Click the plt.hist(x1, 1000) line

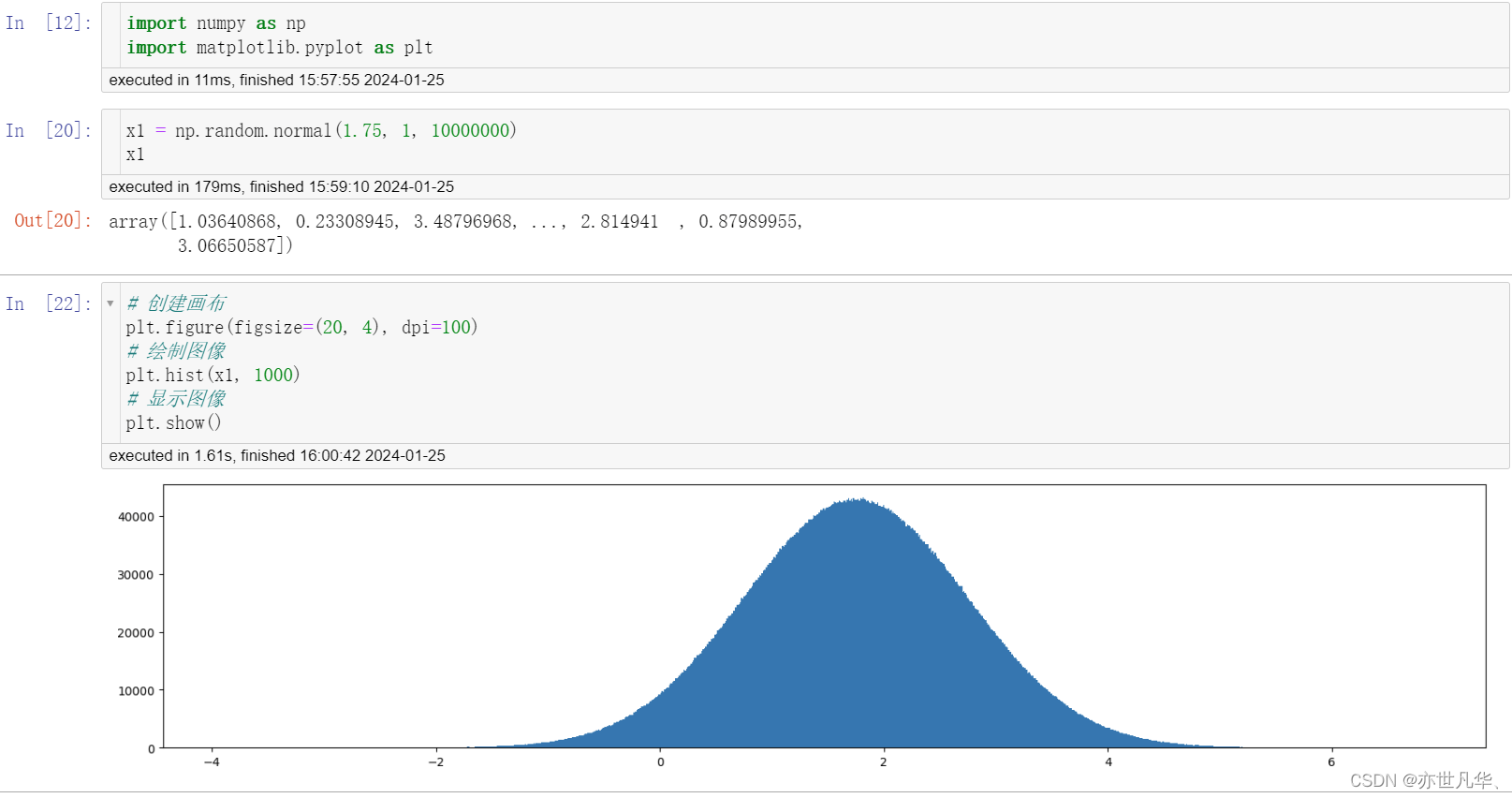213,375
